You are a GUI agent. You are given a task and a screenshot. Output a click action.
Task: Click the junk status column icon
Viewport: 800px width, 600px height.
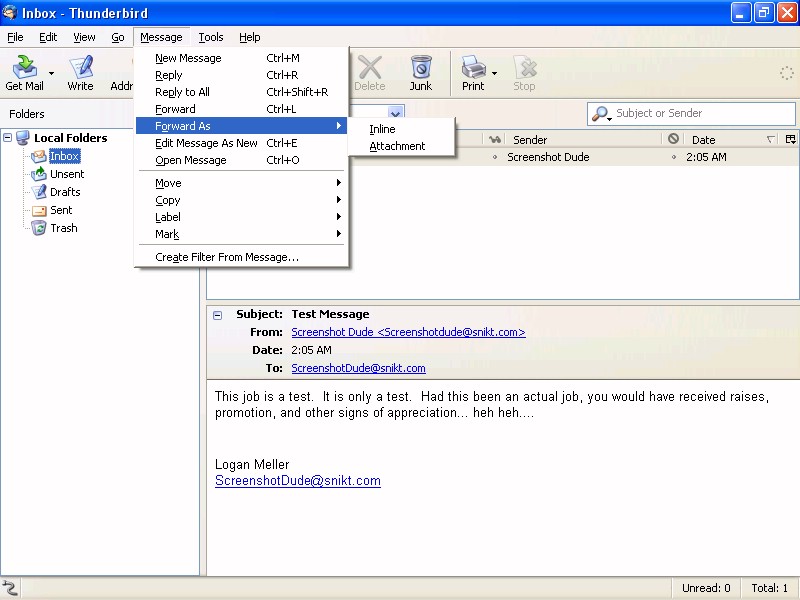pyautogui.click(x=673, y=139)
